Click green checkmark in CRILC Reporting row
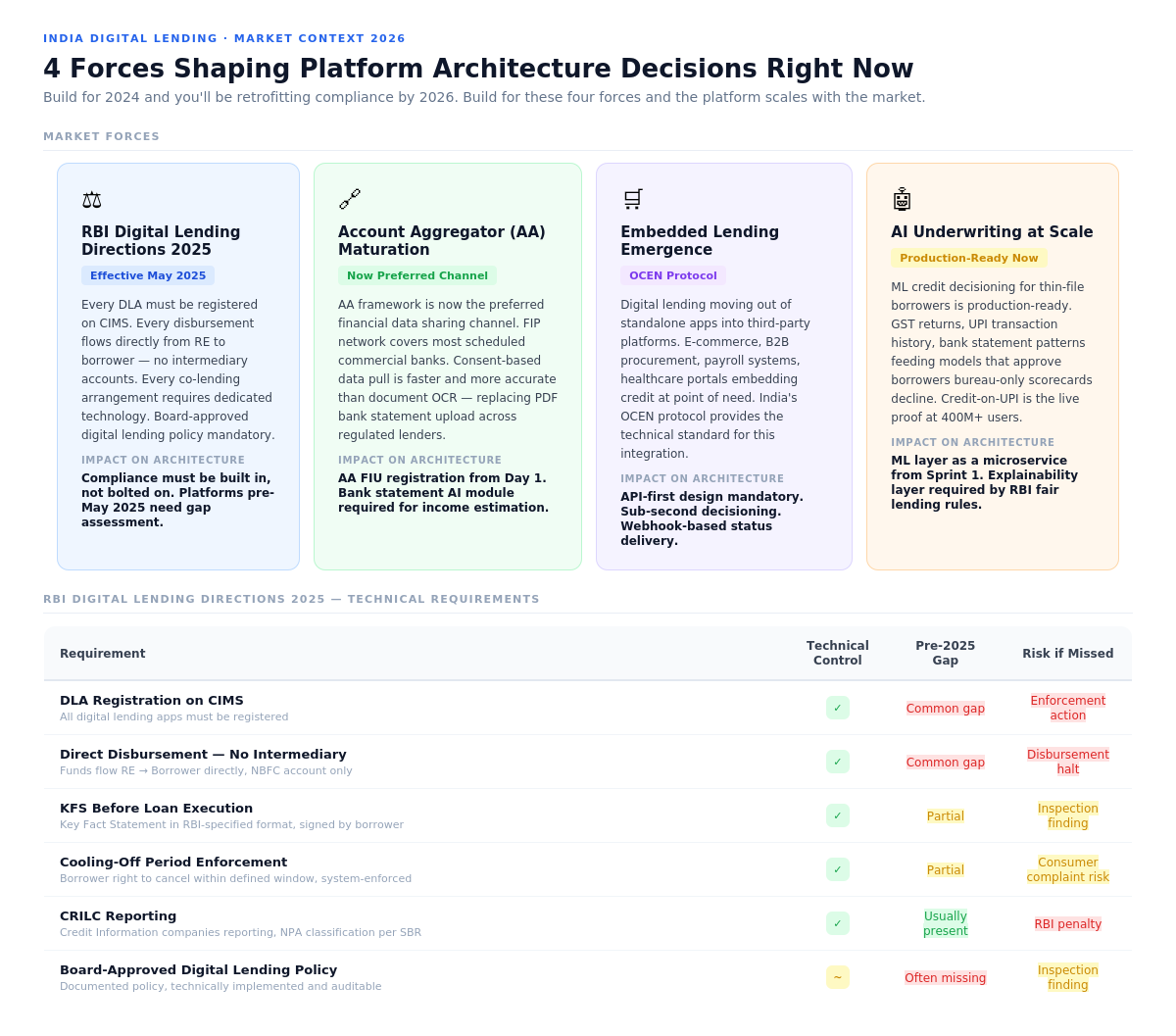This screenshot has width=1176, height=1036. 838,923
